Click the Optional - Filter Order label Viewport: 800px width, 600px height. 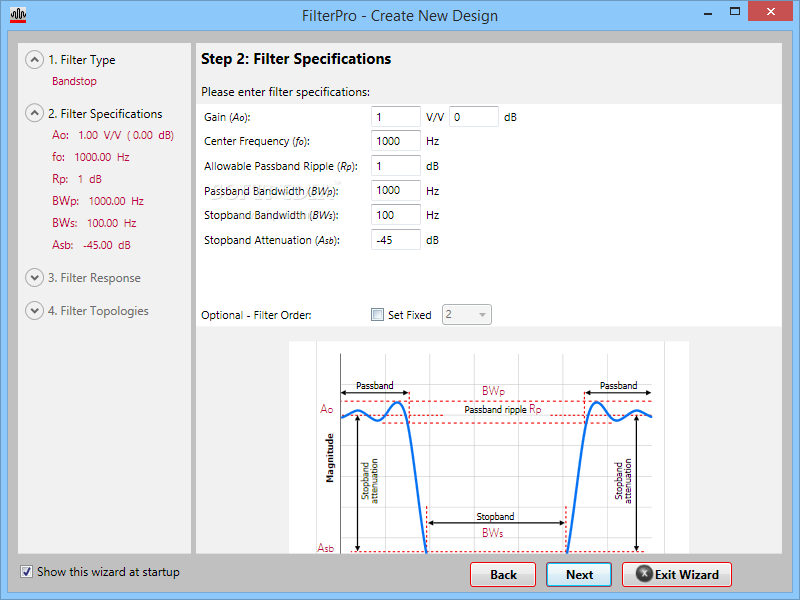coord(256,315)
